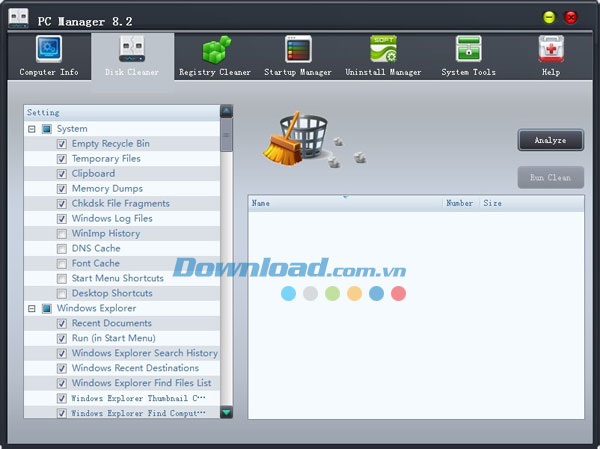This screenshot has width=600, height=449.
Task: Click the Analyze button
Action: pyautogui.click(x=550, y=141)
